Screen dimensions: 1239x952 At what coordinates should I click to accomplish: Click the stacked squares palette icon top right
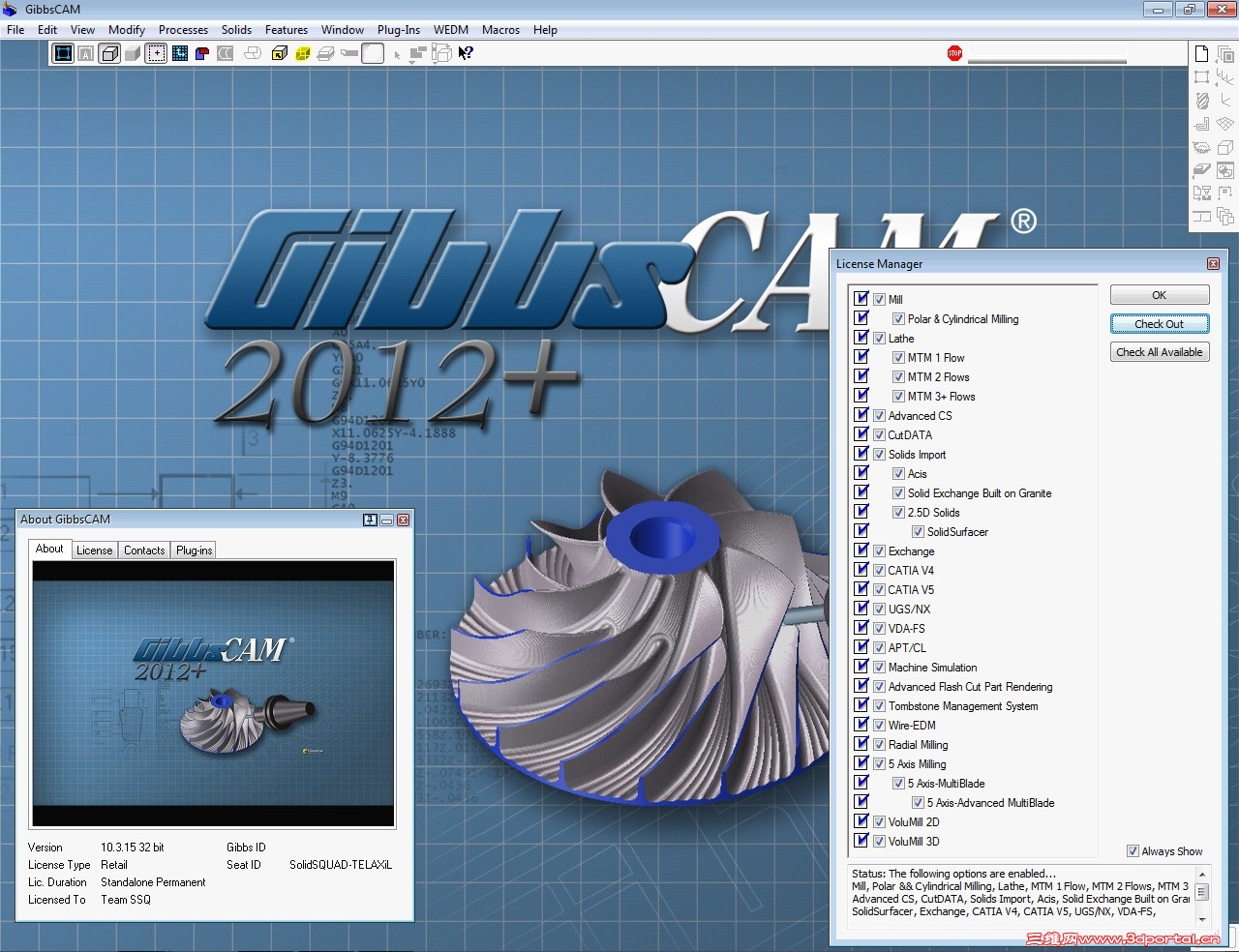point(1224,53)
